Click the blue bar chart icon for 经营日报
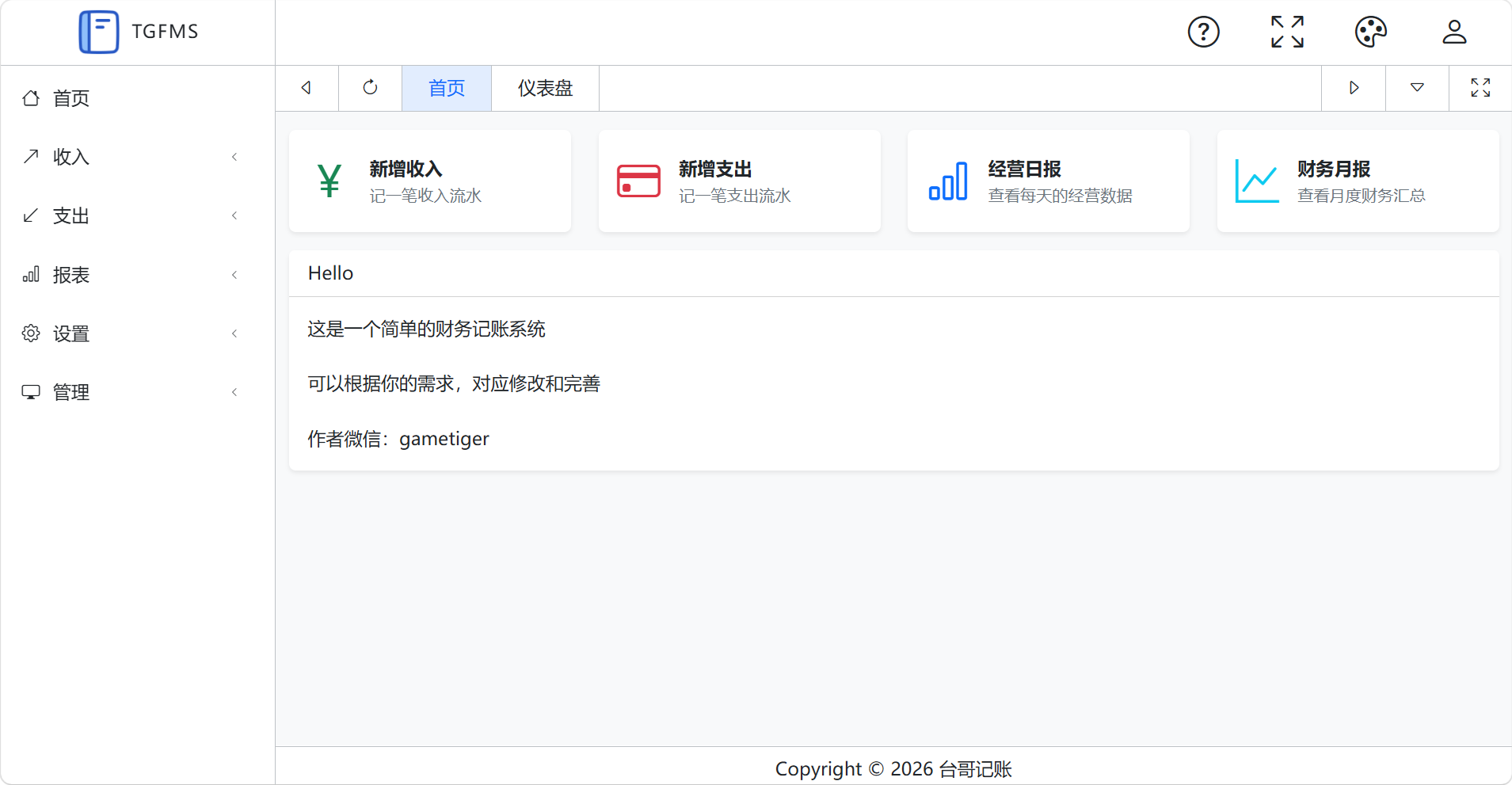1512x785 pixels. pos(948,181)
